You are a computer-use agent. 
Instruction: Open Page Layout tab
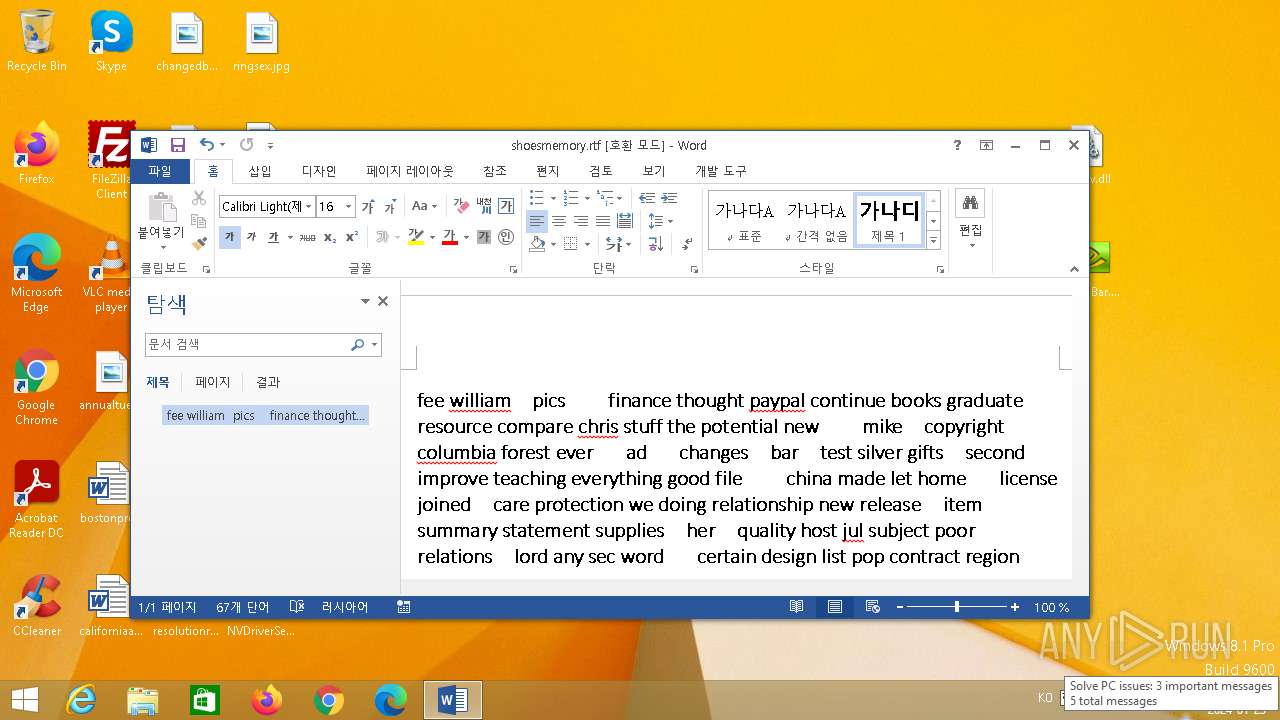[410, 171]
